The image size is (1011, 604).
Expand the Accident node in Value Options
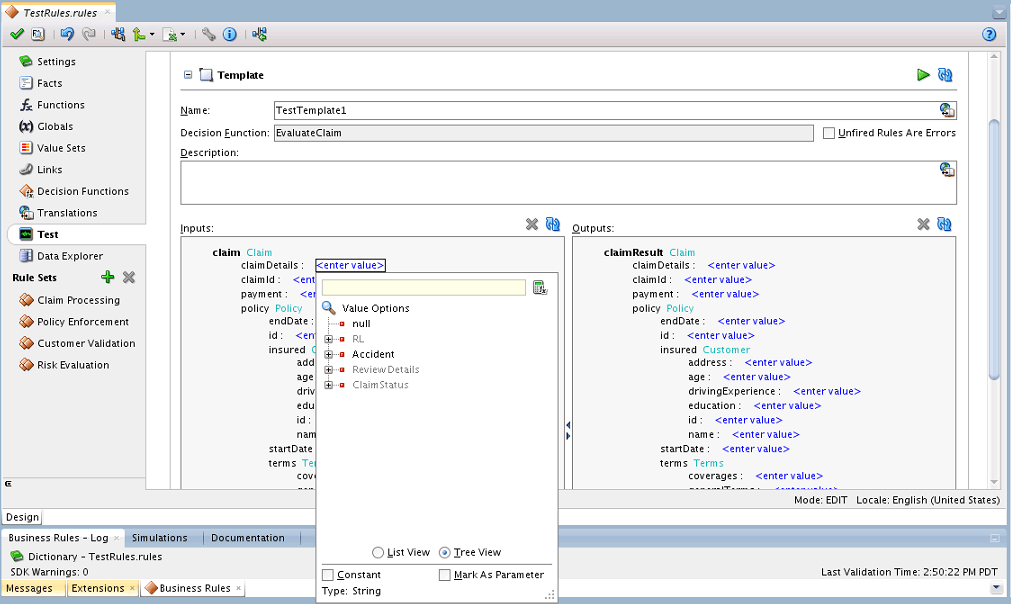tap(328, 354)
